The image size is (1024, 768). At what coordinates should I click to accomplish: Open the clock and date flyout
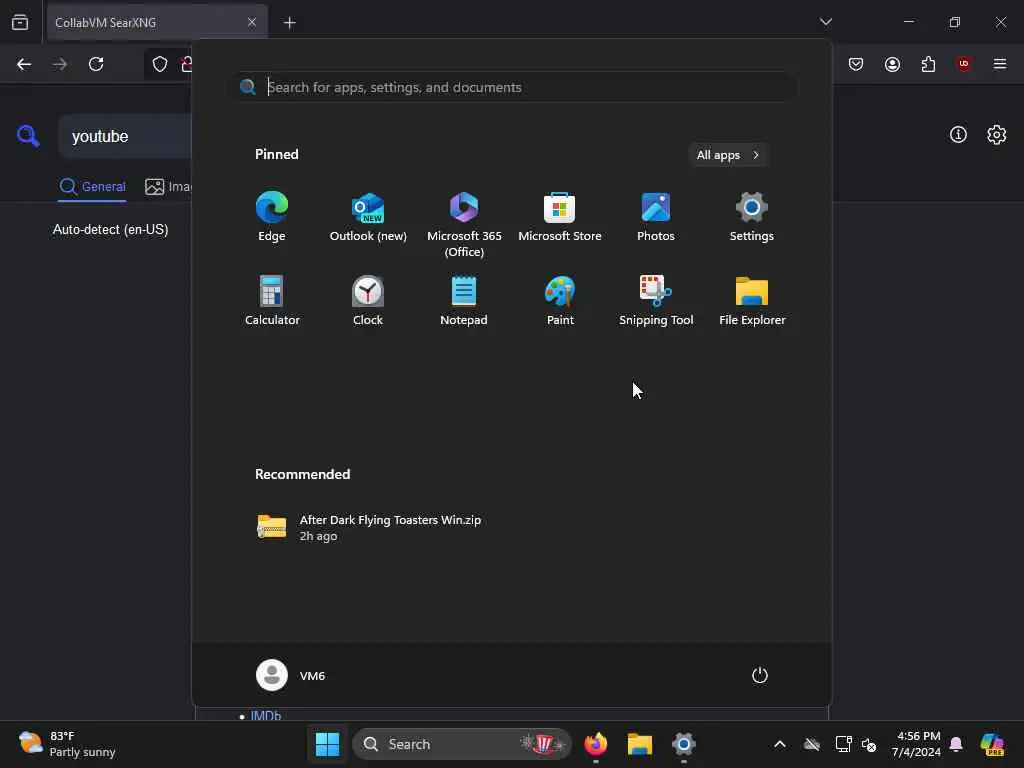916,744
